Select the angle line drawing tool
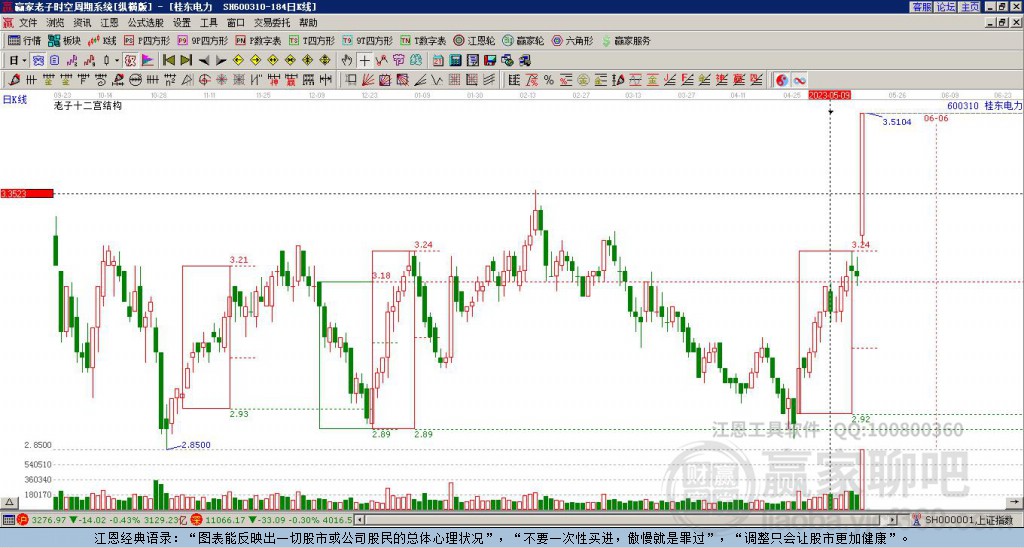The height and width of the screenshot is (548, 1024). 422,80
